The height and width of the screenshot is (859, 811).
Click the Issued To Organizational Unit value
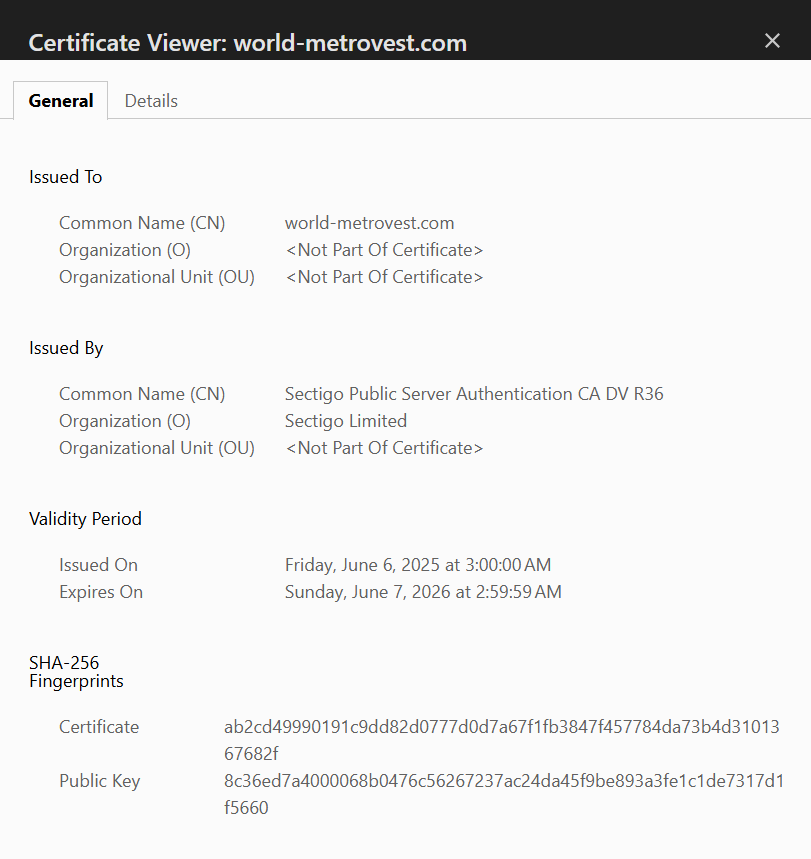384,277
